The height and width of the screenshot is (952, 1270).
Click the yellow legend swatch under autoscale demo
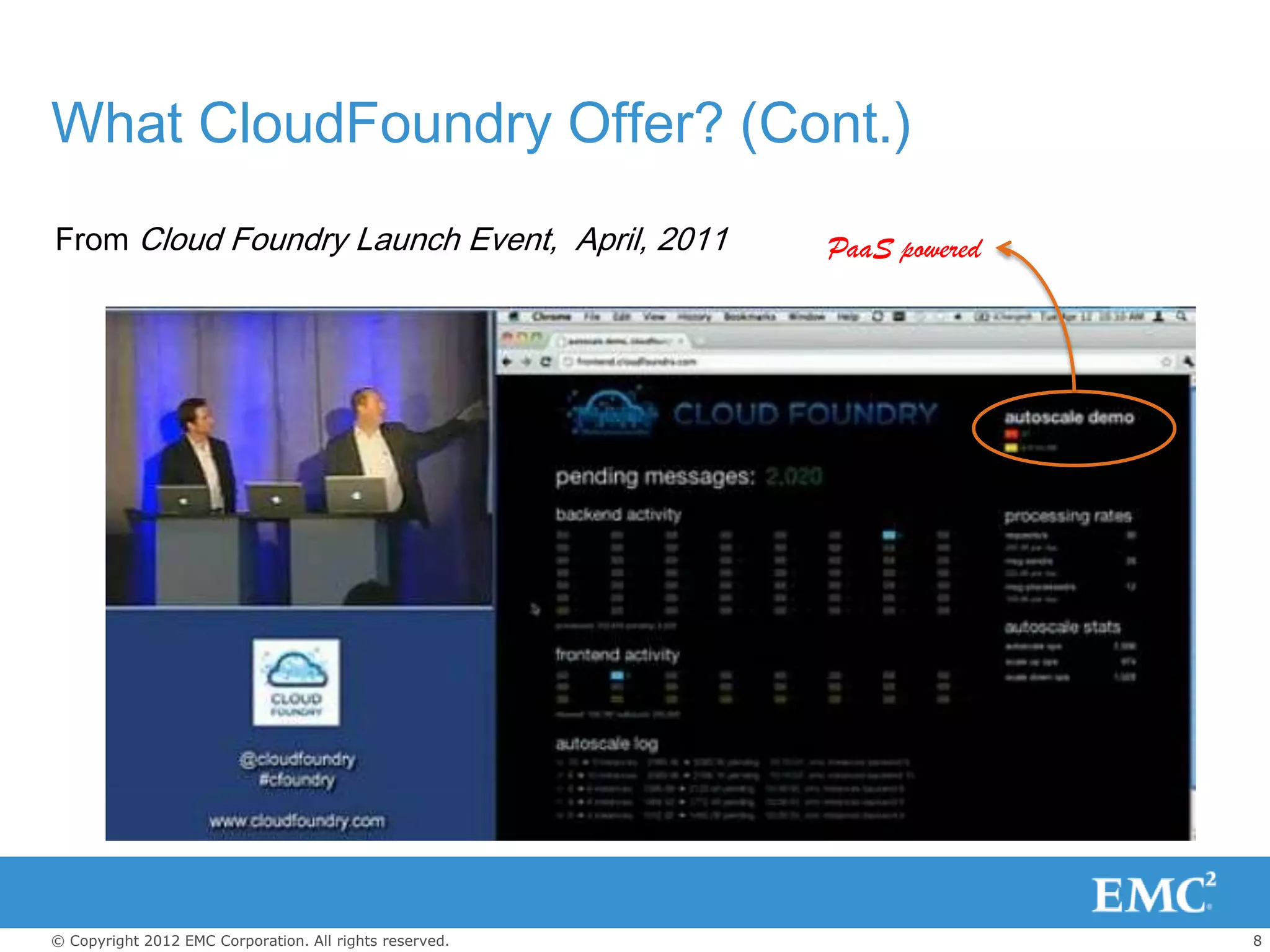click(1011, 447)
